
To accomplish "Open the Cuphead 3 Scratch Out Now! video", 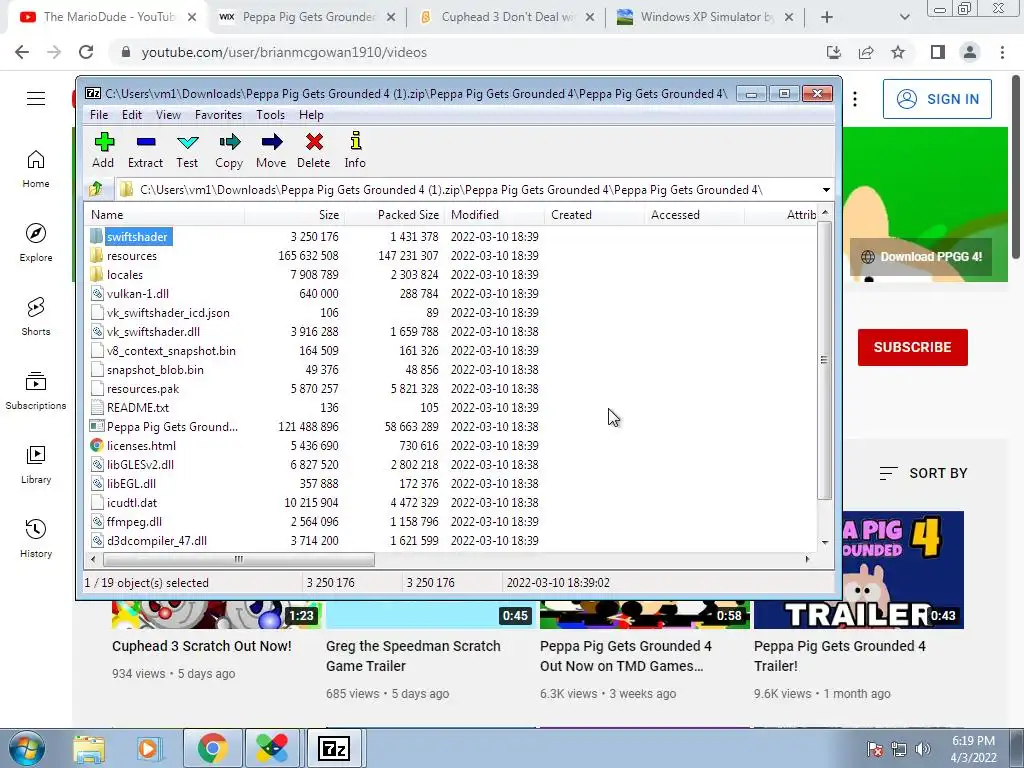I will point(202,646).
